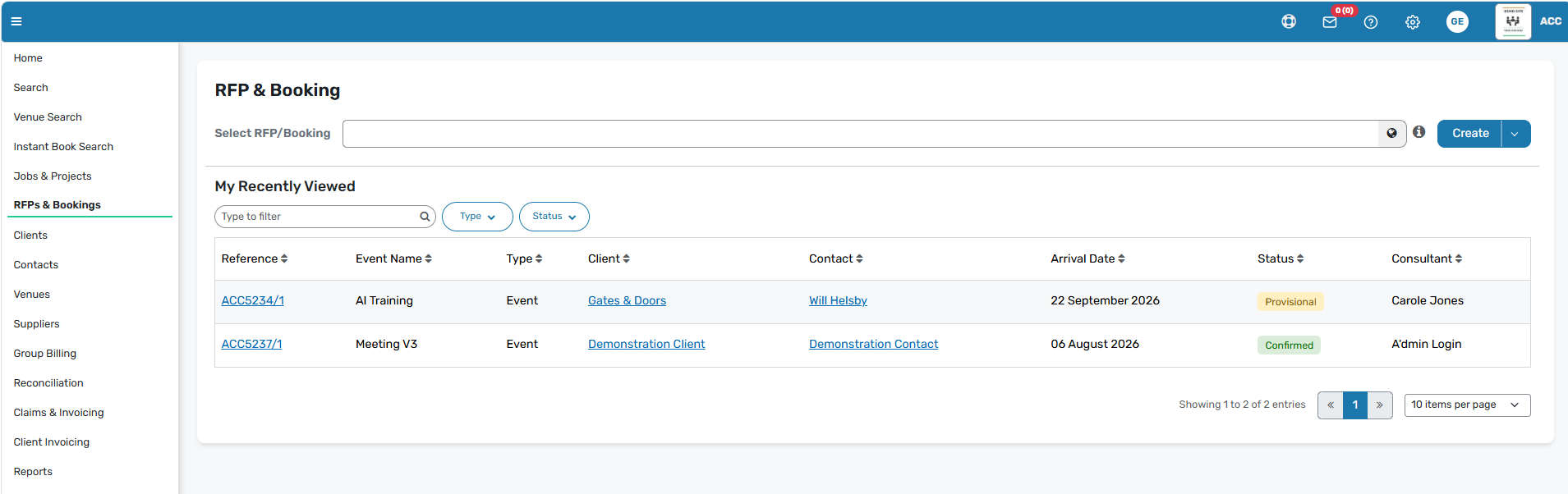Click the globe icon in RFP field
The image size is (1568, 494).
point(1392,133)
